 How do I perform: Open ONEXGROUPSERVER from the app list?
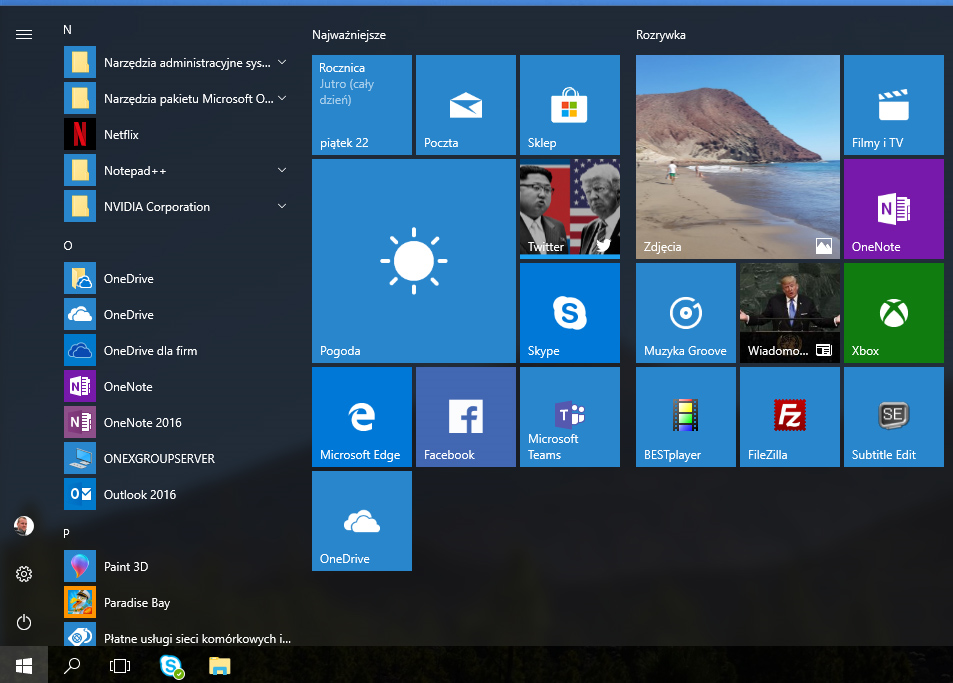click(x=177, y=458)
